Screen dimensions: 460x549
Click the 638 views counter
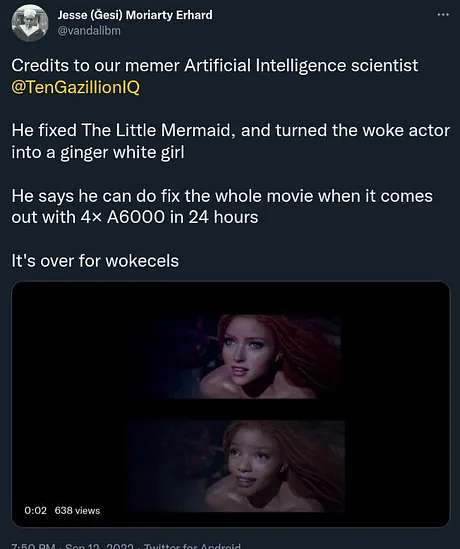click(x=77, y=510)
